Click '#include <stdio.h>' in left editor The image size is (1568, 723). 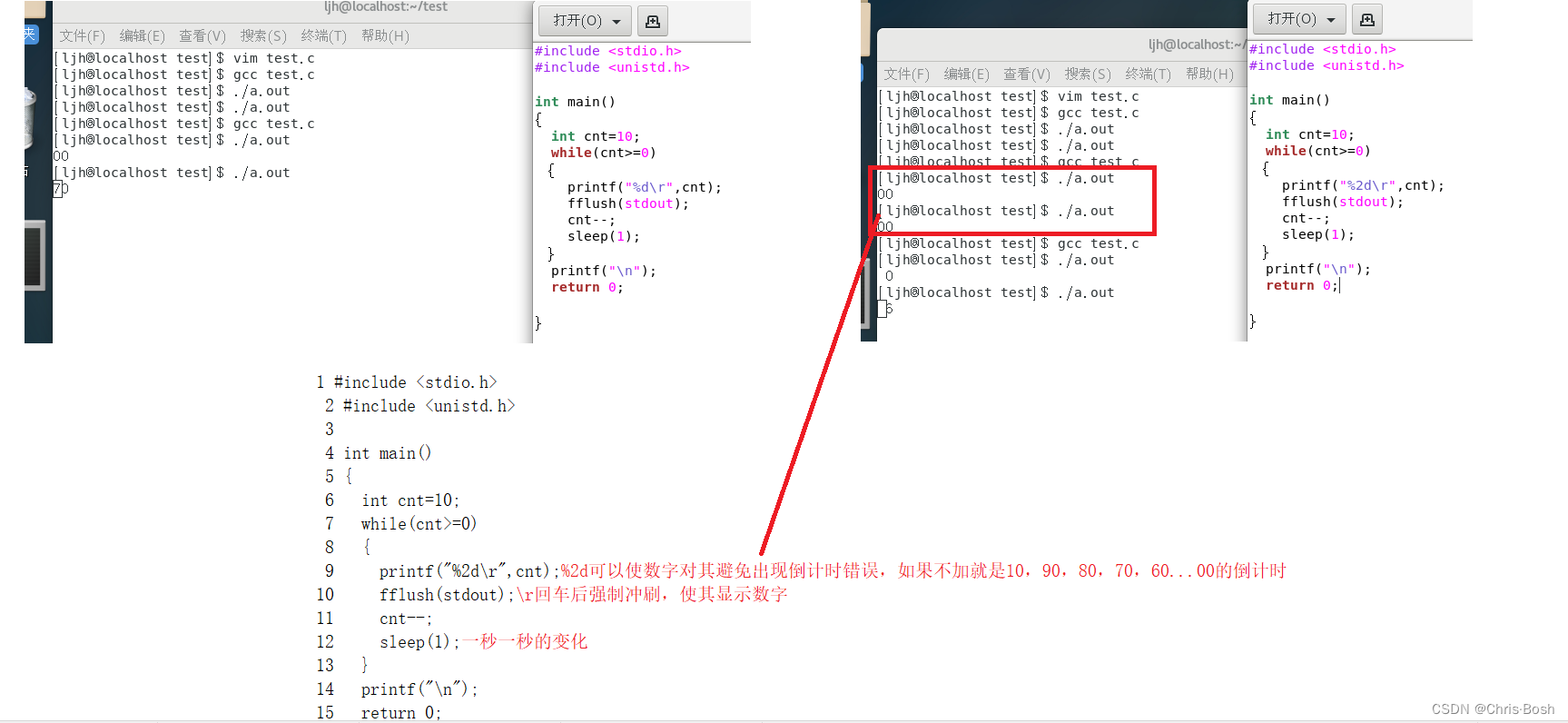pyautogui.click(x=608, y=51)
